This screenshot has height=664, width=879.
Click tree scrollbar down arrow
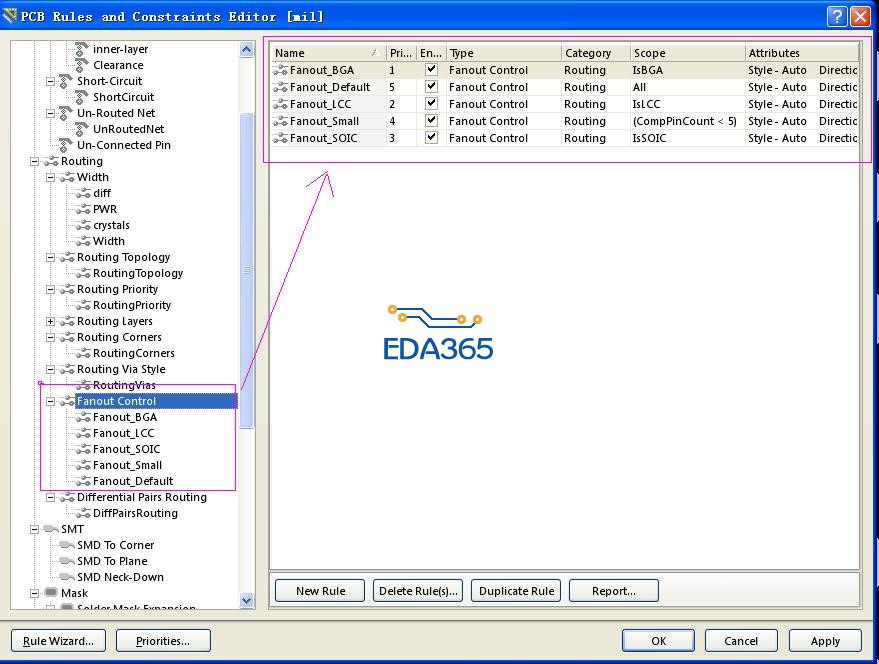click(x=247, y=601)
